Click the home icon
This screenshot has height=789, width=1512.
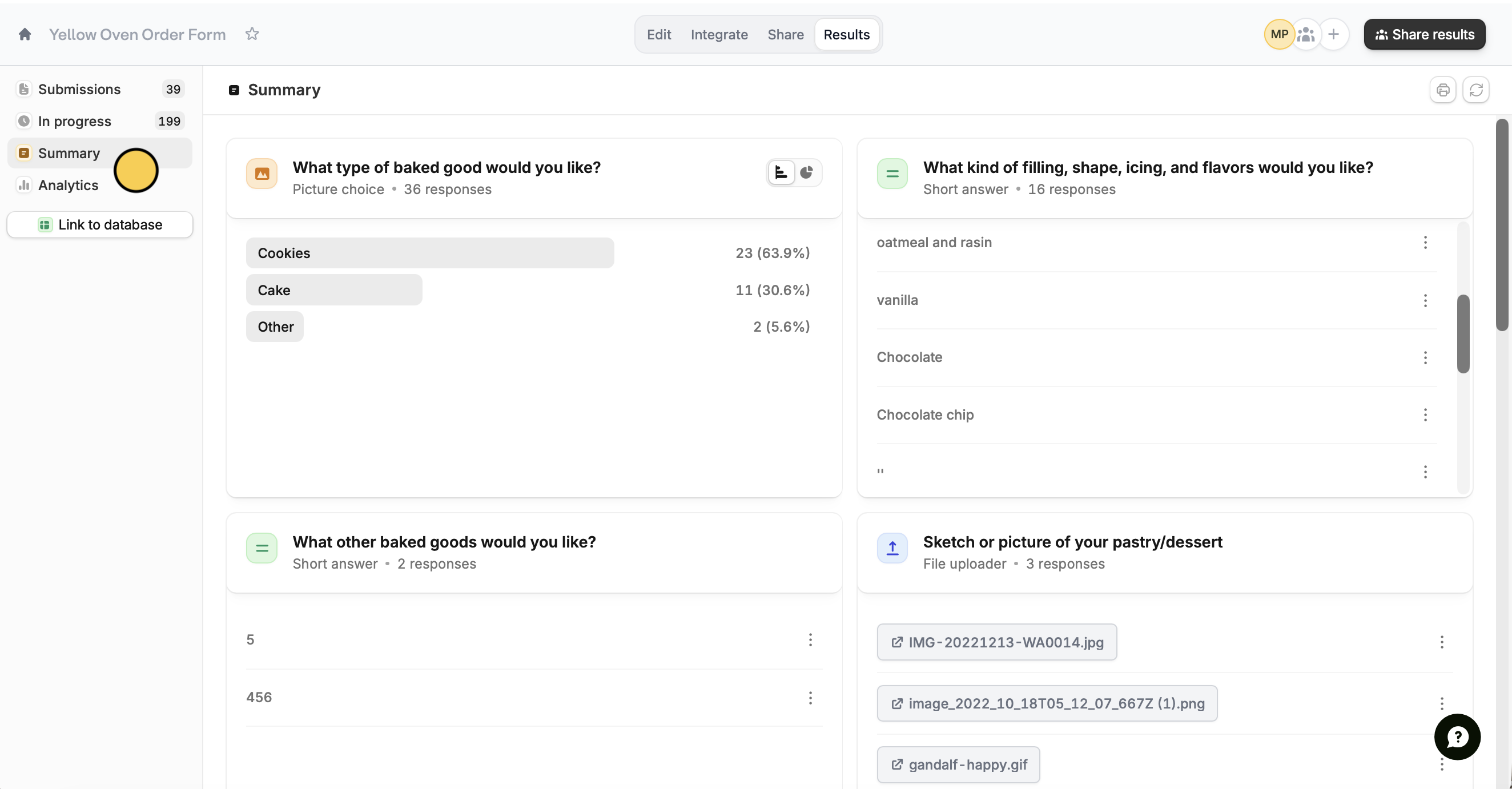pyautogui.click(x=25, y=34)
